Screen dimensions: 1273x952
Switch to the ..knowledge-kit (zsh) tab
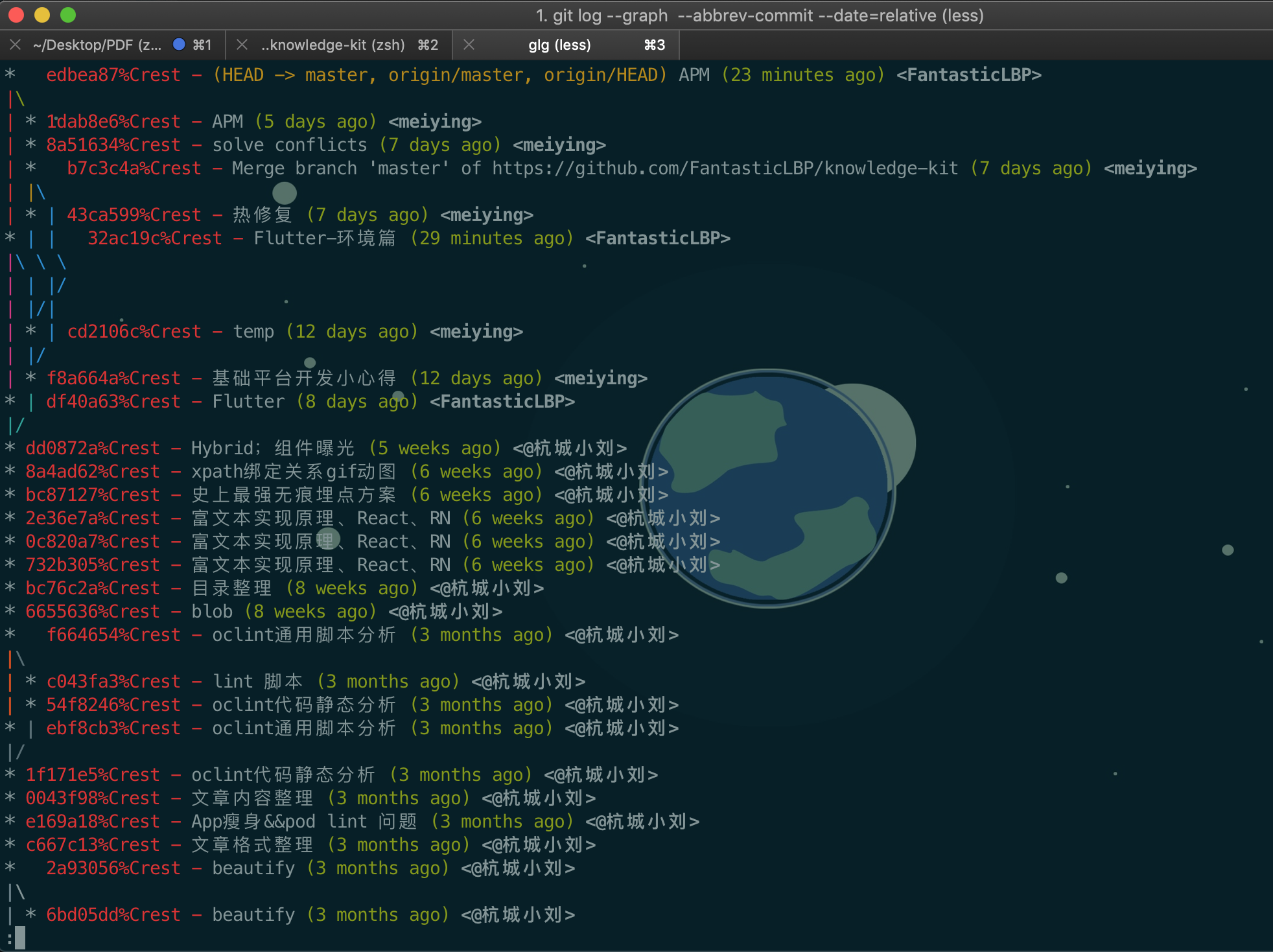point(333,45)
